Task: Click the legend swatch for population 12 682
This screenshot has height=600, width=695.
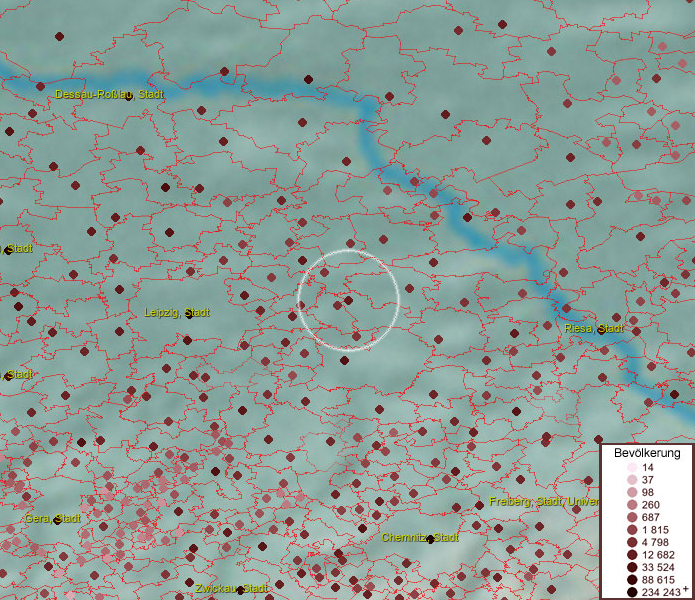Action: [632, 554]
